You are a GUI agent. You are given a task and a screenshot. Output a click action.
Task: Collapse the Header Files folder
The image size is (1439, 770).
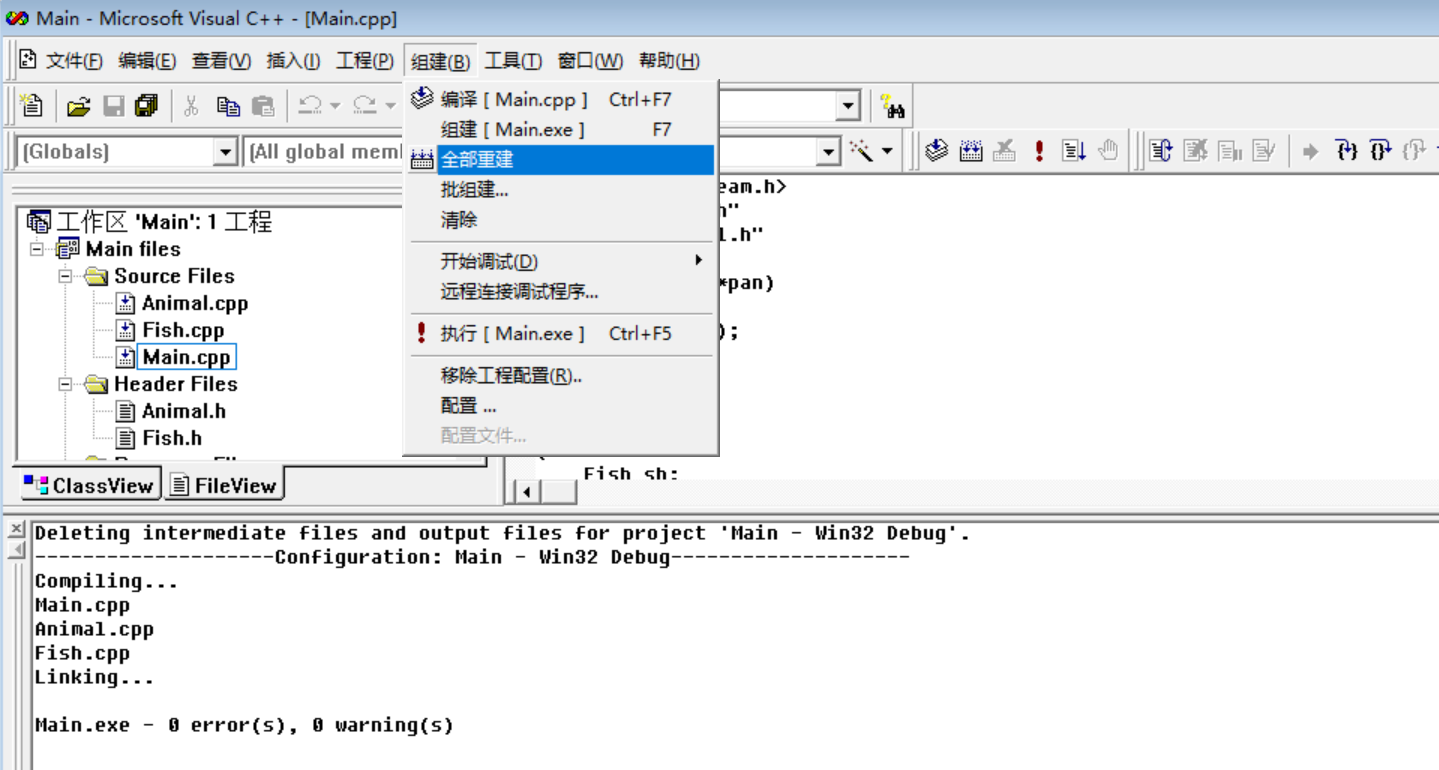pyautogui.click(x=65, y=384)
